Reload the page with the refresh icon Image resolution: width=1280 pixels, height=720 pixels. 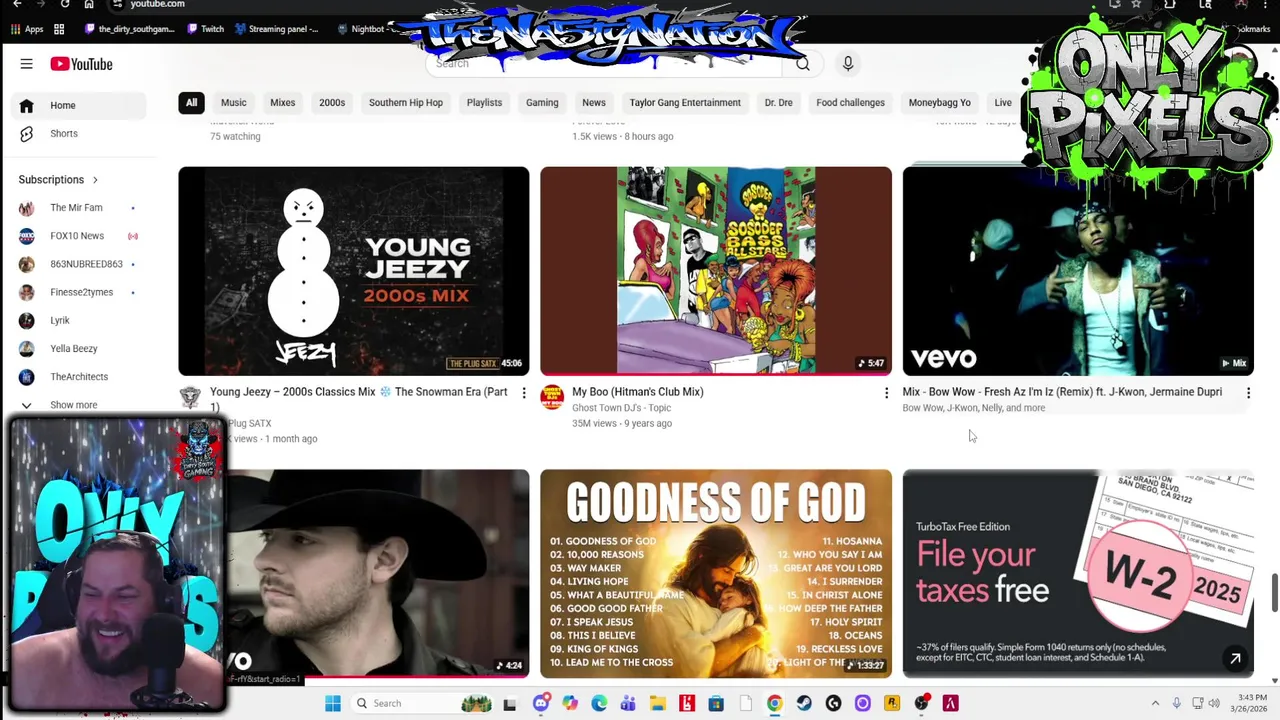click(65, 4)
